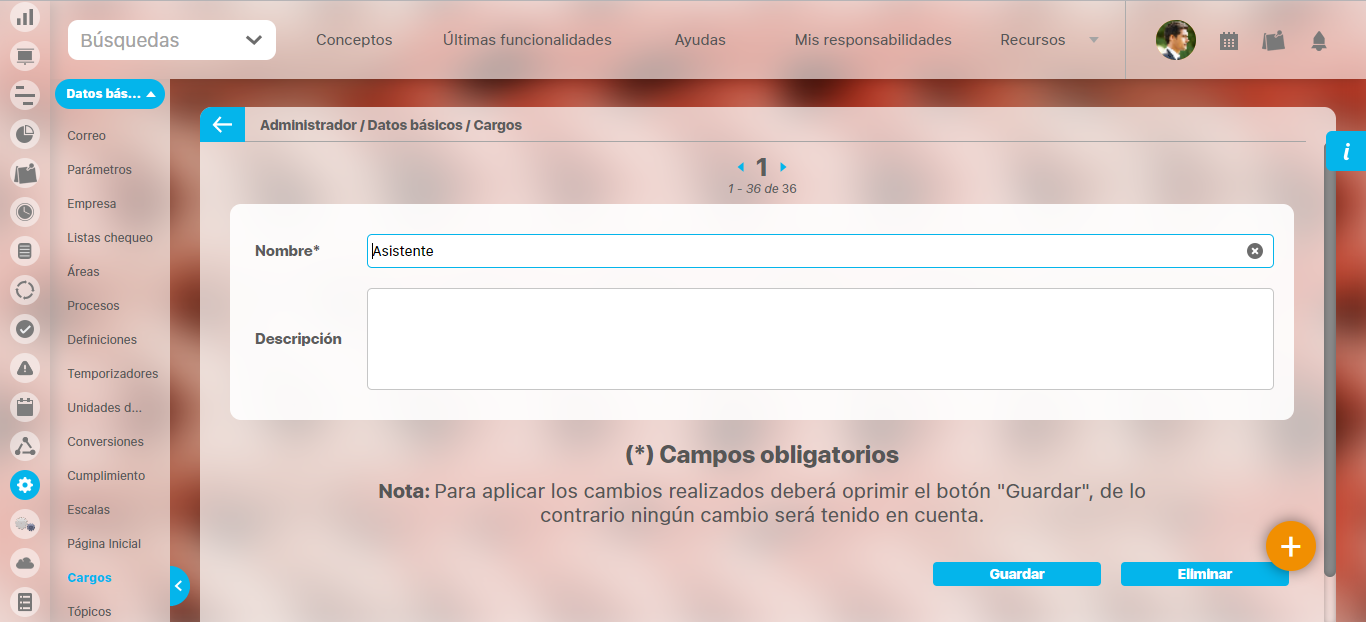Open the calendar icon in top bar
The width and height of the screenshot is (1366, 622).
(1229, 41)
